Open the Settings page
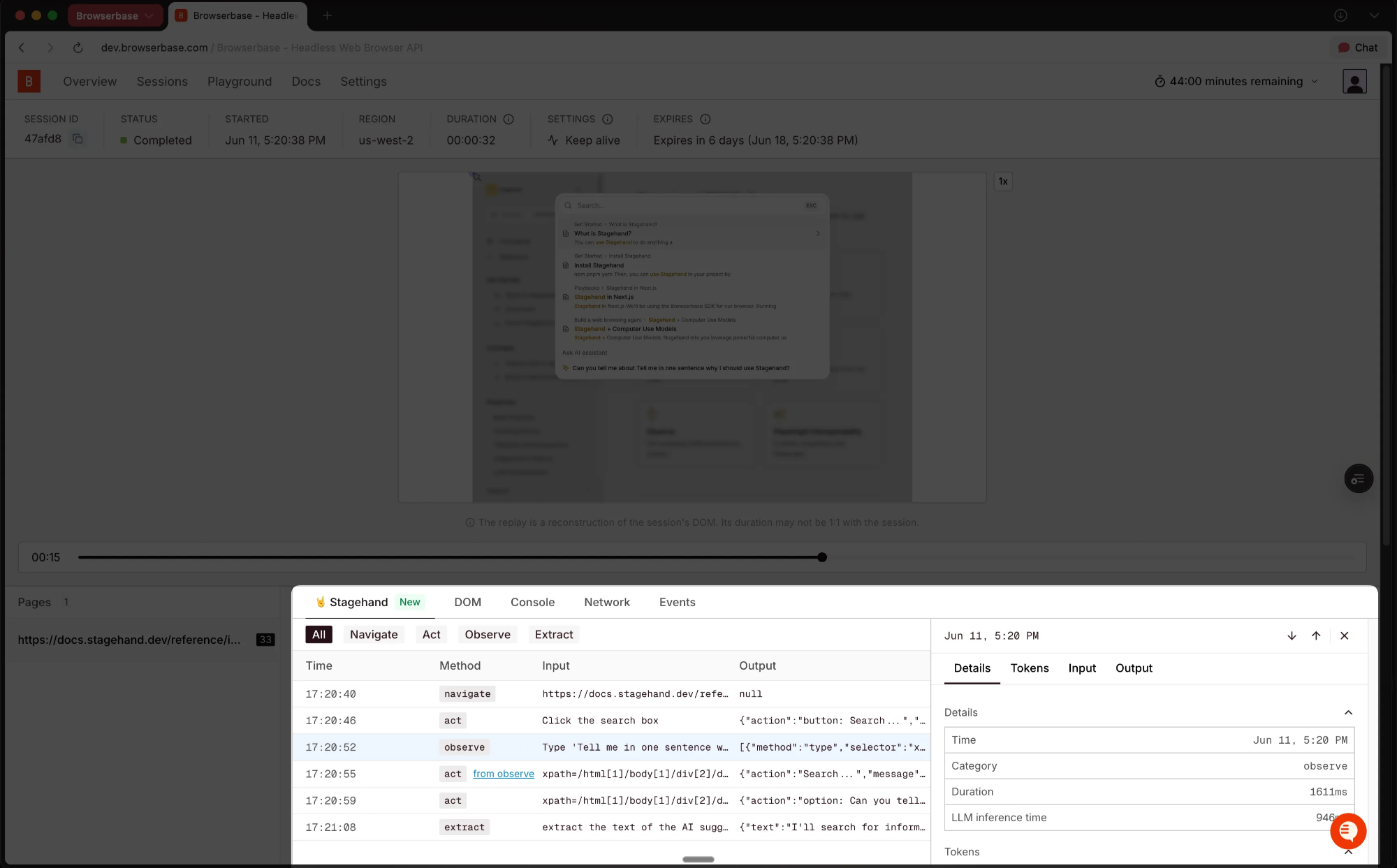This screenshot has width=1397, height=868. coord(363,82)
